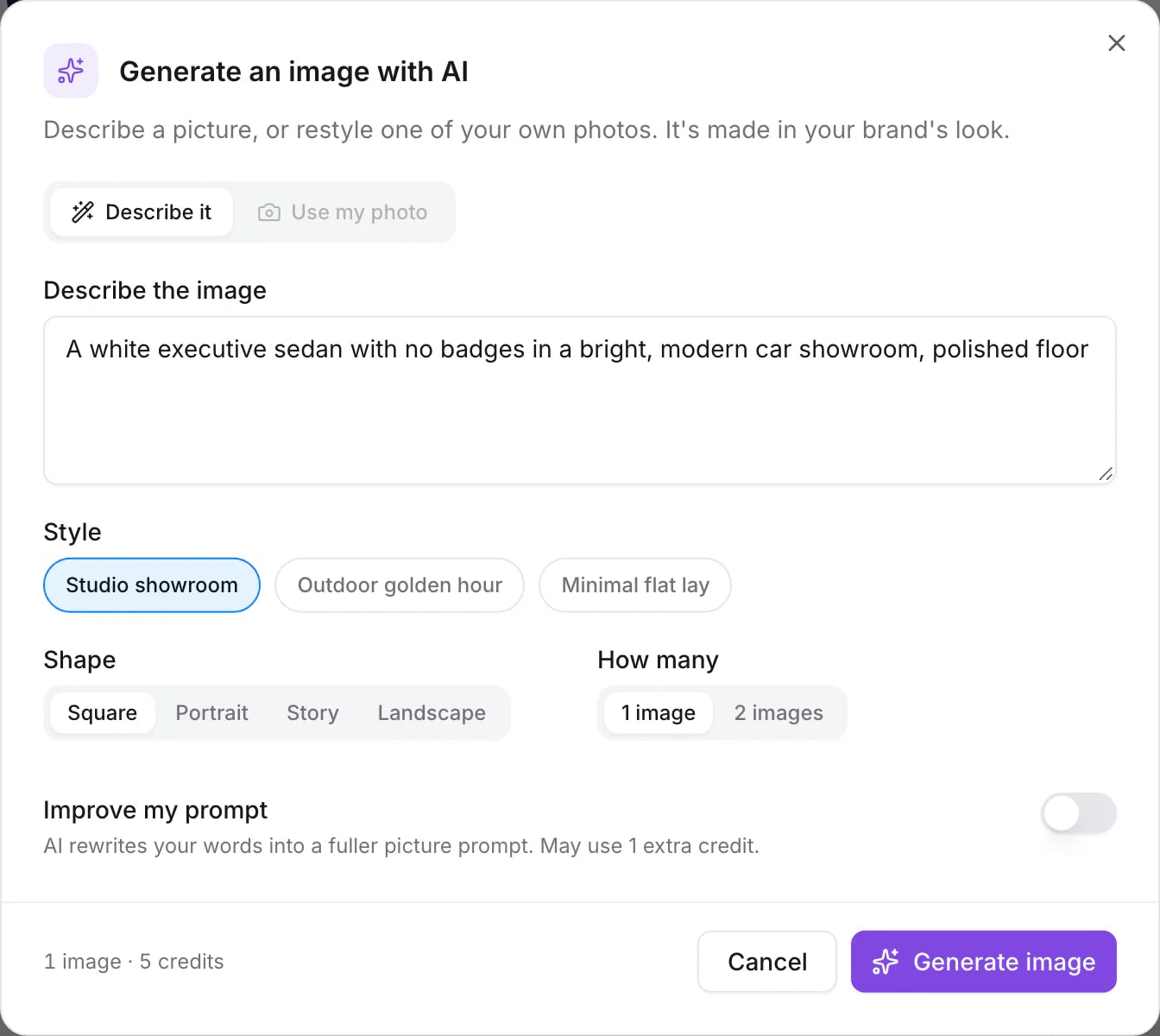The width and height of the screenshot is (1160, 1036).
Task: Click the resize handle of the description box
Action: pos(1105,473)
